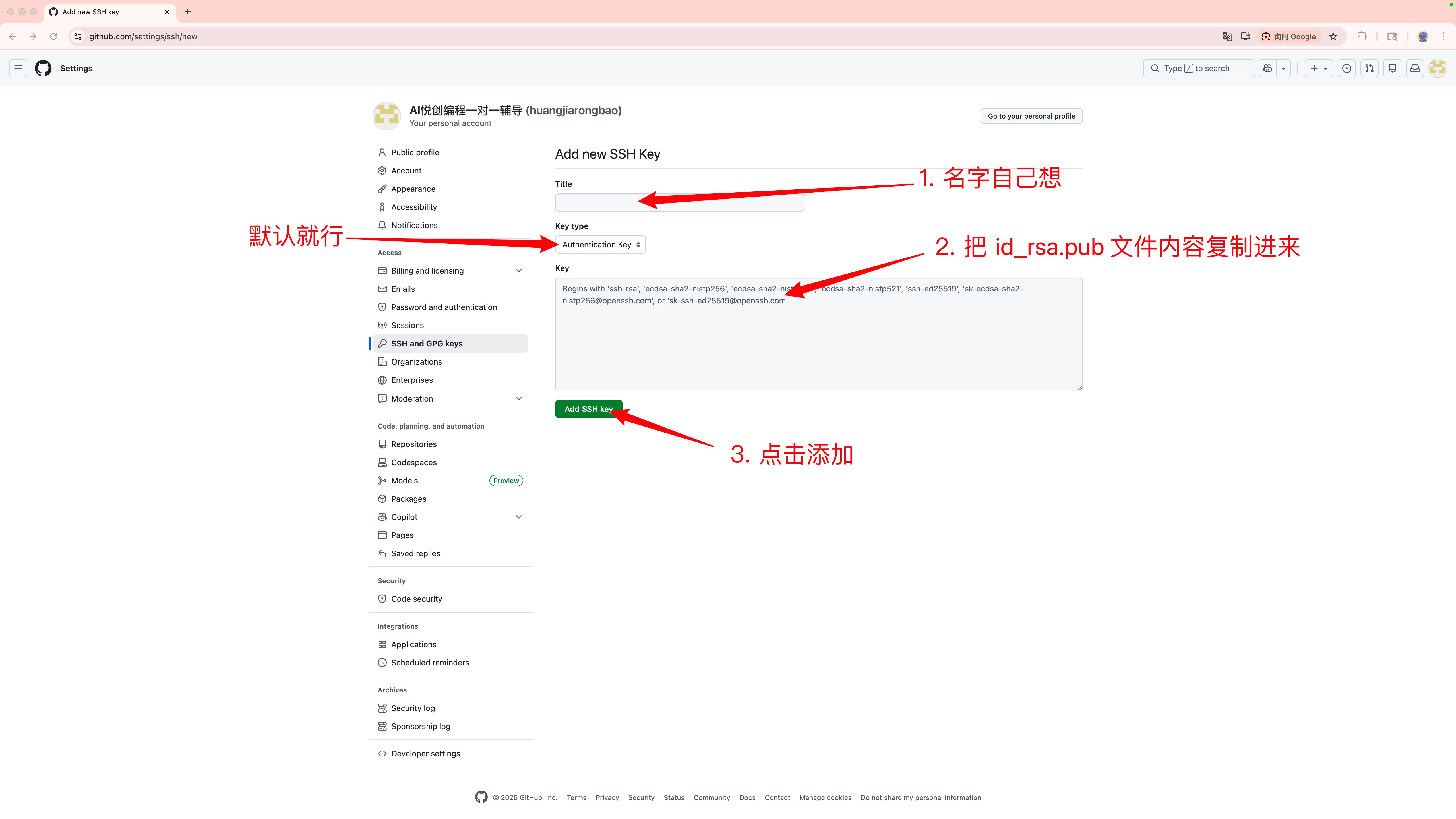Open Organizations settings
This screenshot has height=819, width=1456.
tap(450, 362)
